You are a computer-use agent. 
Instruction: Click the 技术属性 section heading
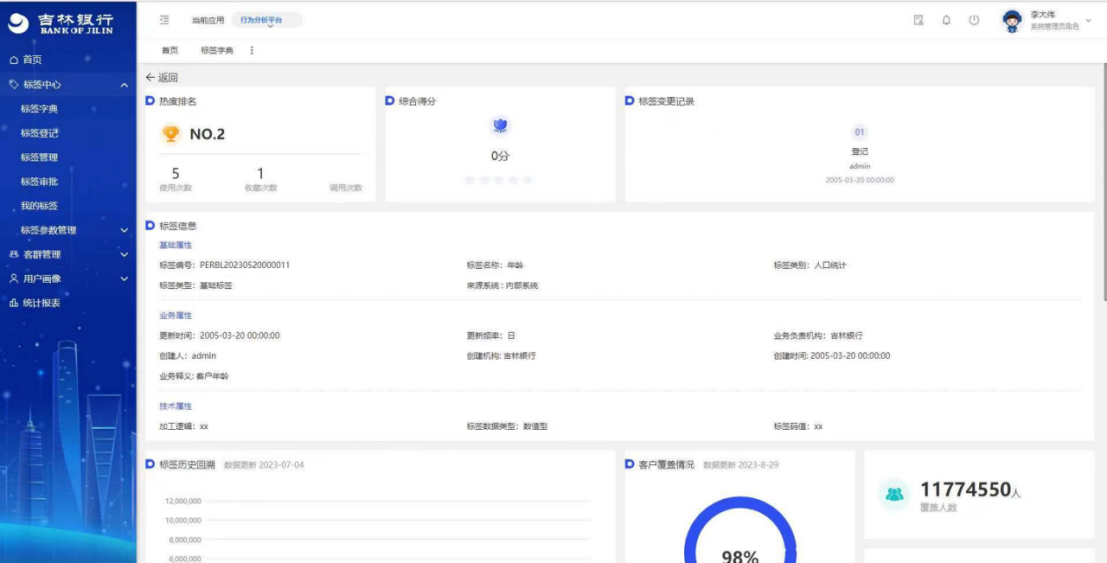click(x=176, y=406)
